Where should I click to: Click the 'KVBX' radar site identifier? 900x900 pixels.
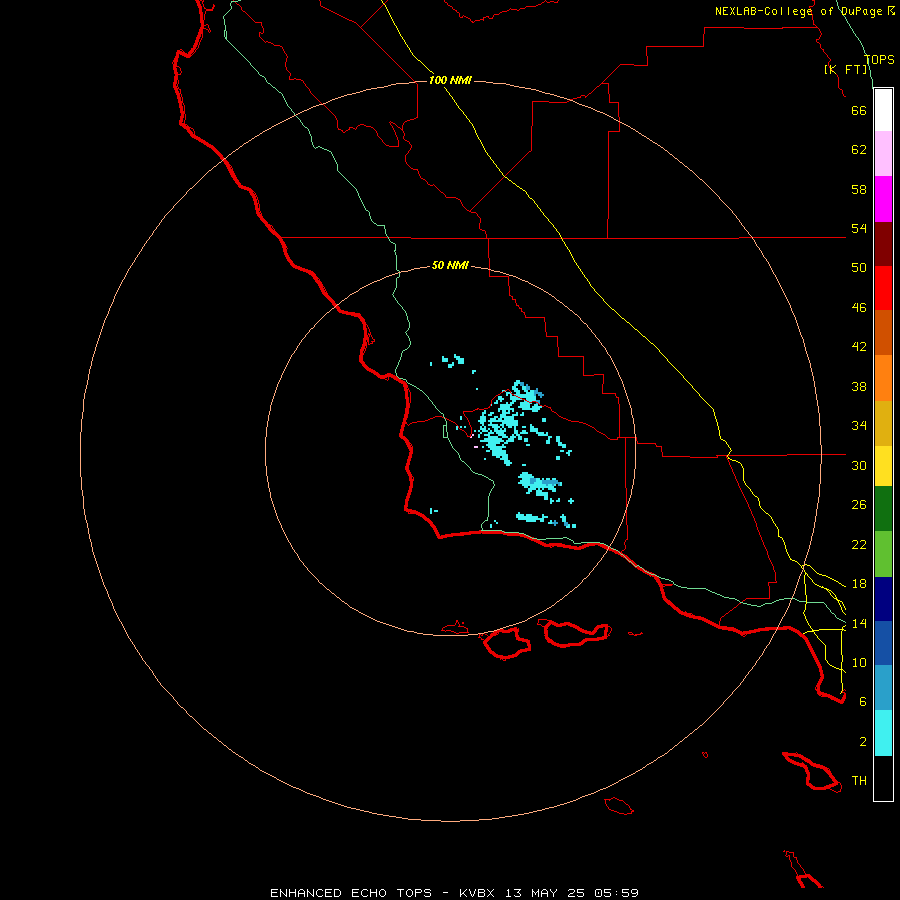click(x=476, y=893)
